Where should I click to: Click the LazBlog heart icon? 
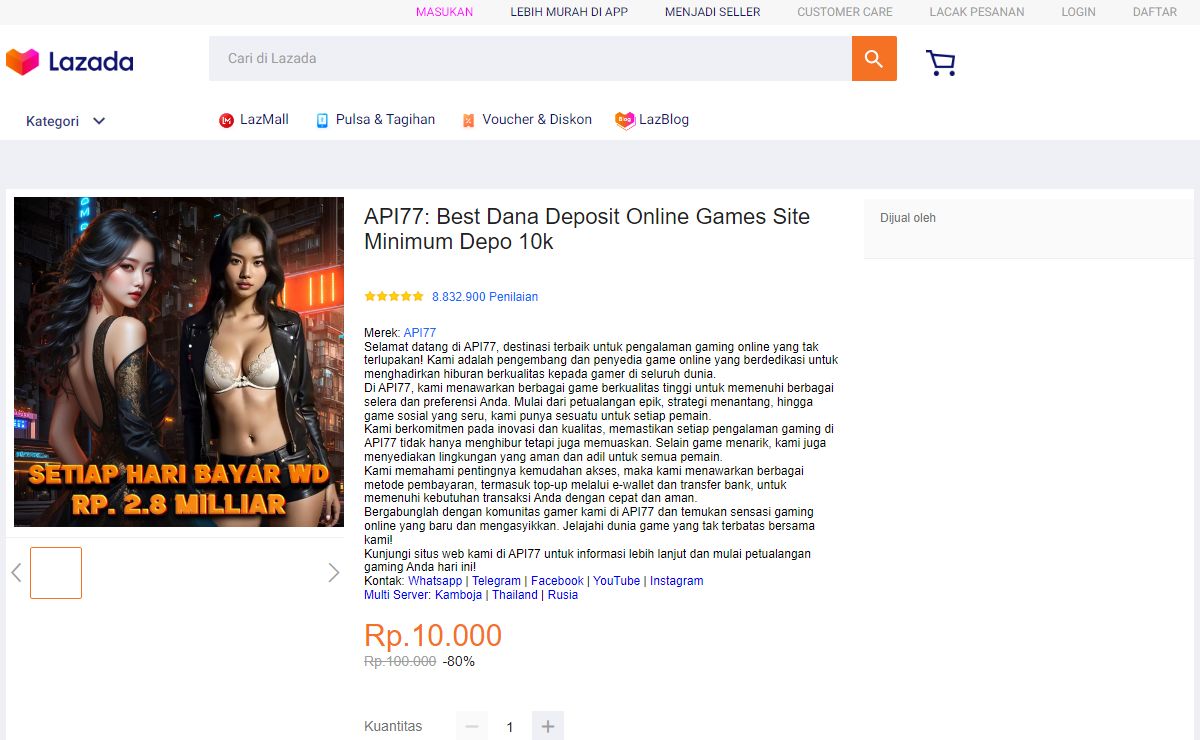tap(625, 120)
